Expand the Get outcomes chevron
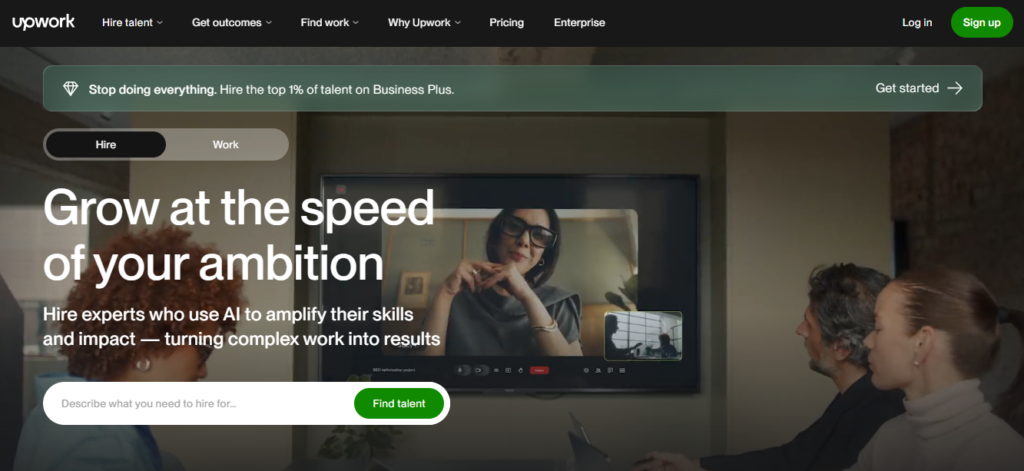 pos(268,23)
